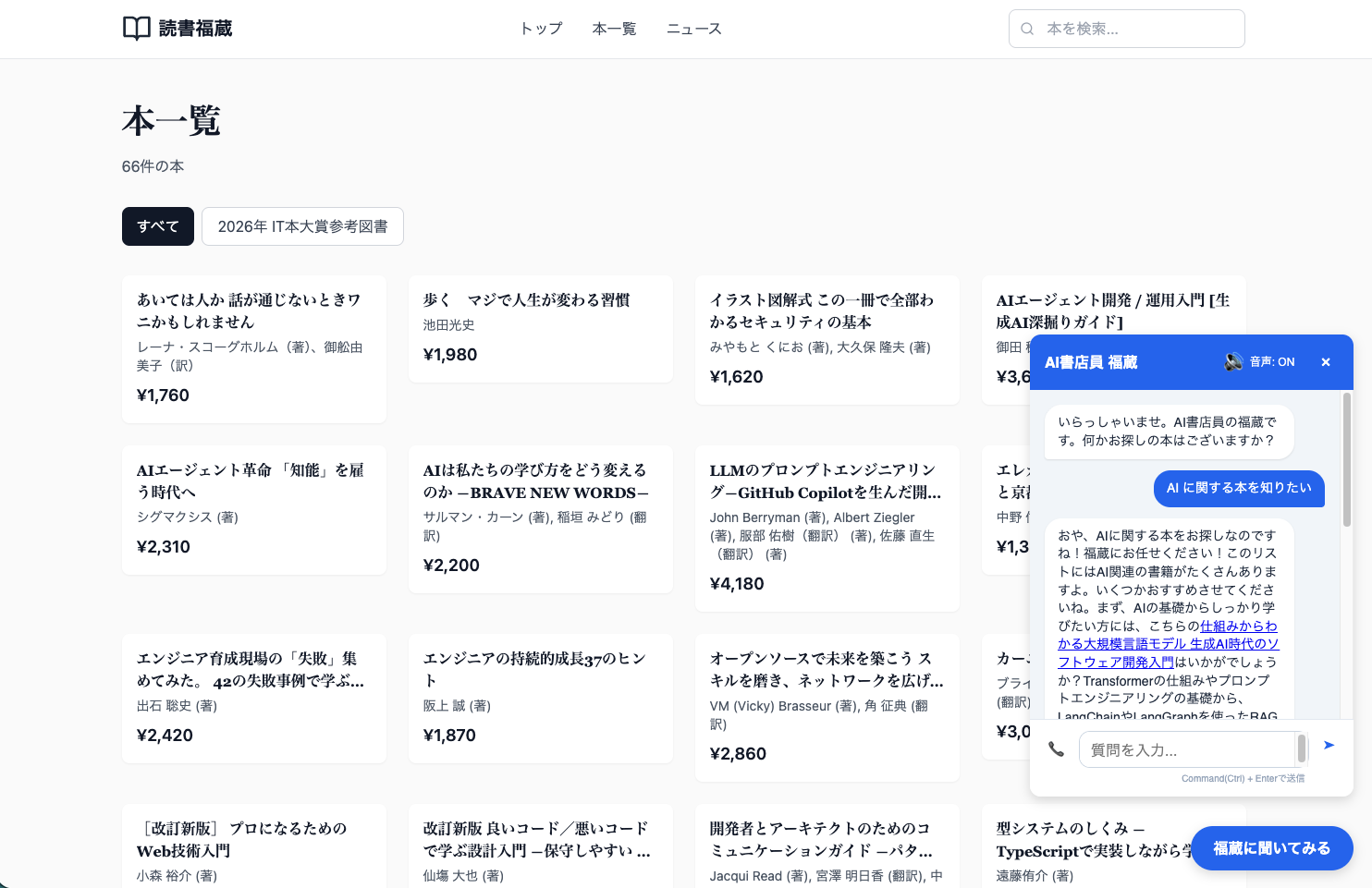The width and height of the screenshot is (1372, 888).
Task: Click the 本を検索 search field
Action: click(x=1137, y=29)
